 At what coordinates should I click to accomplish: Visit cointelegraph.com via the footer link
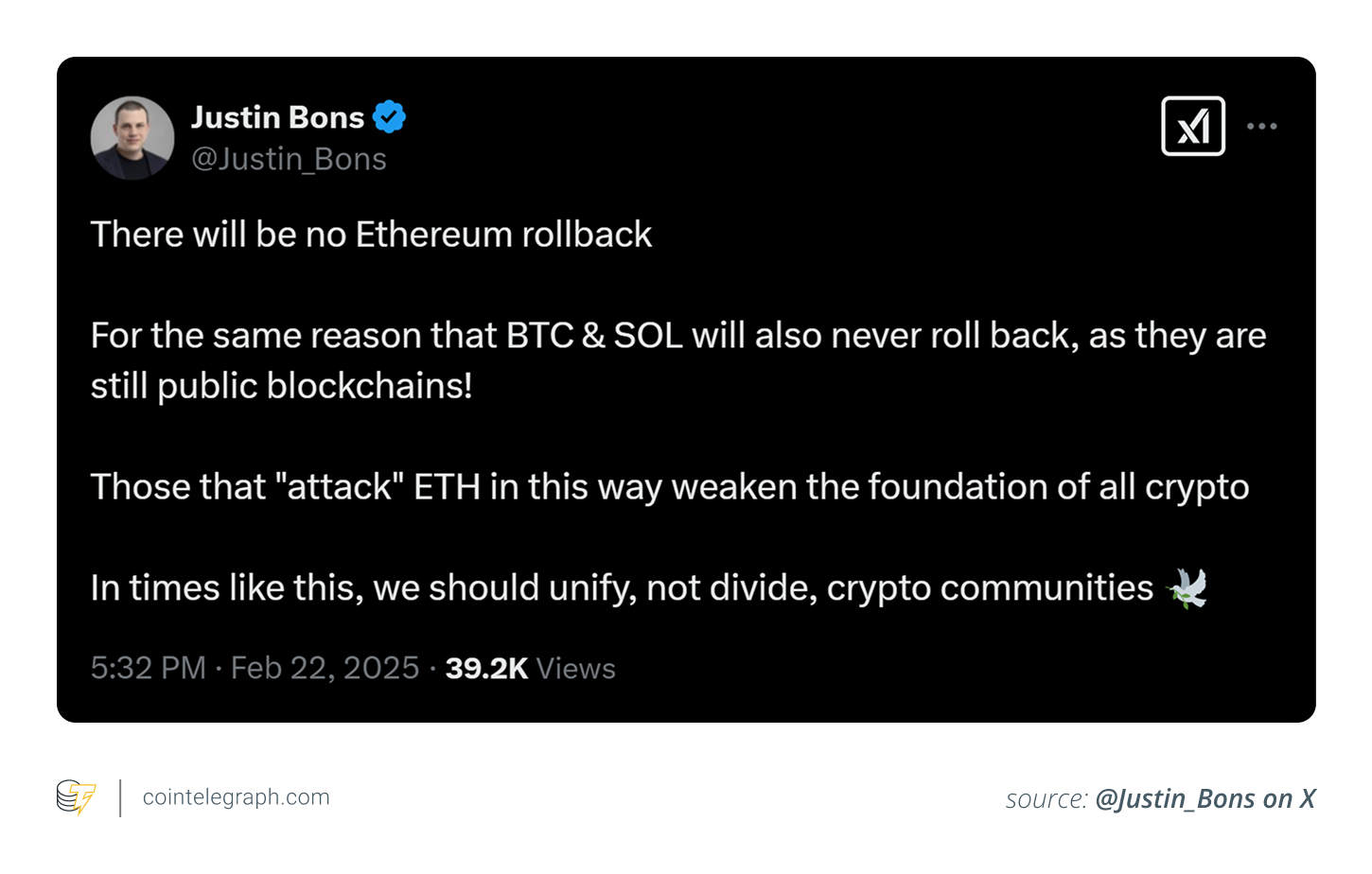point(235,796)
